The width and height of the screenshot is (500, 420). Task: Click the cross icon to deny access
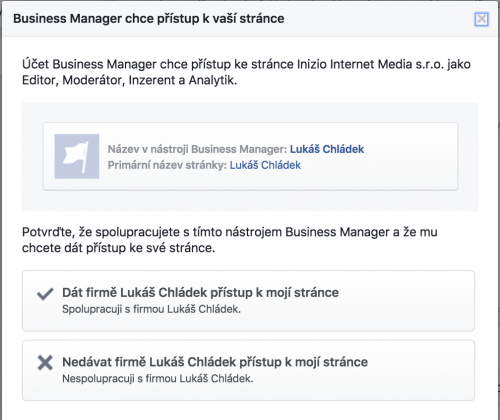(x=45, y=363)
